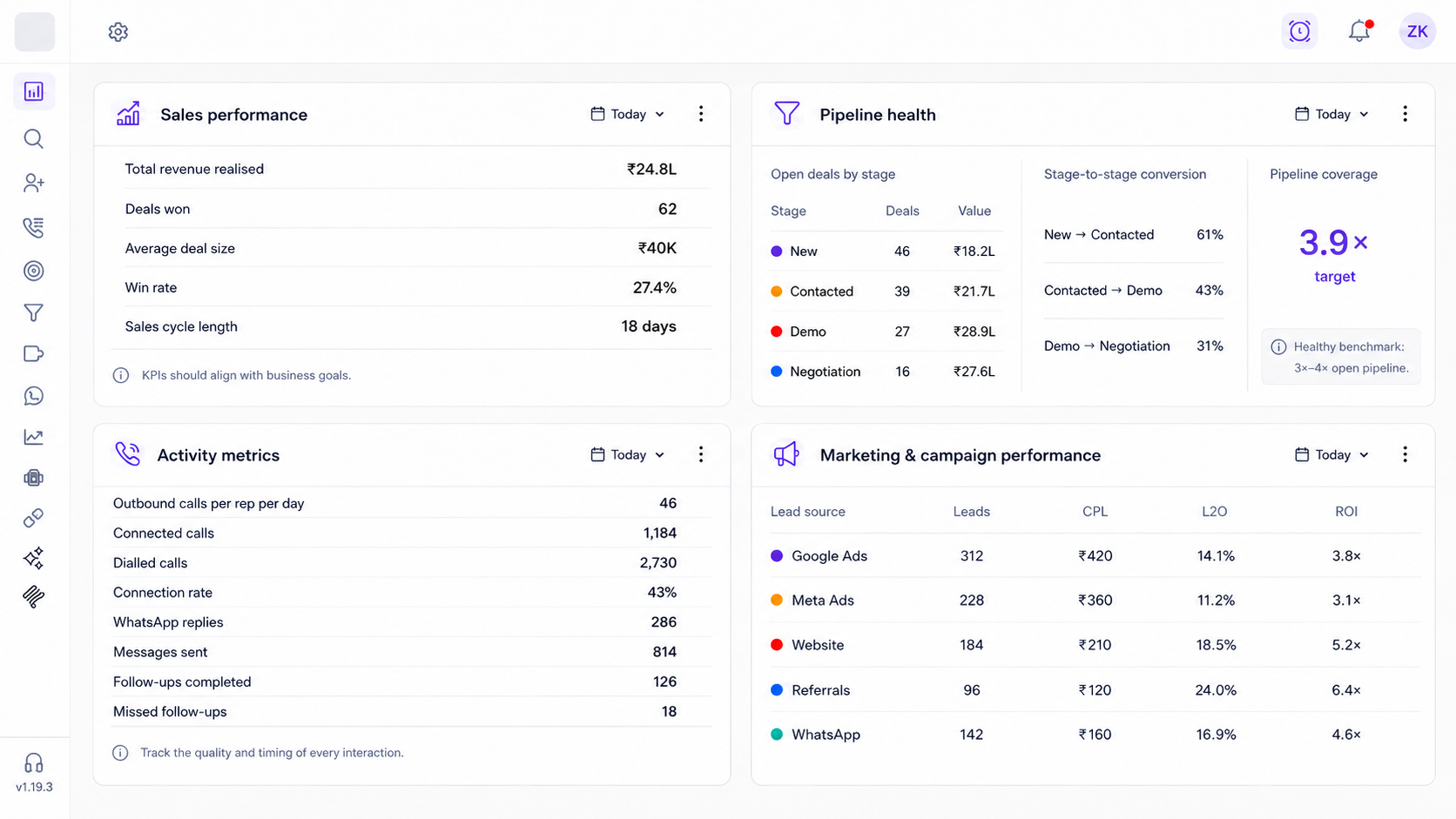Viewport: 1456px width, 819px height.
Task: Open the line chart analytics sidebar icon
Action: [x=34, y=437]
